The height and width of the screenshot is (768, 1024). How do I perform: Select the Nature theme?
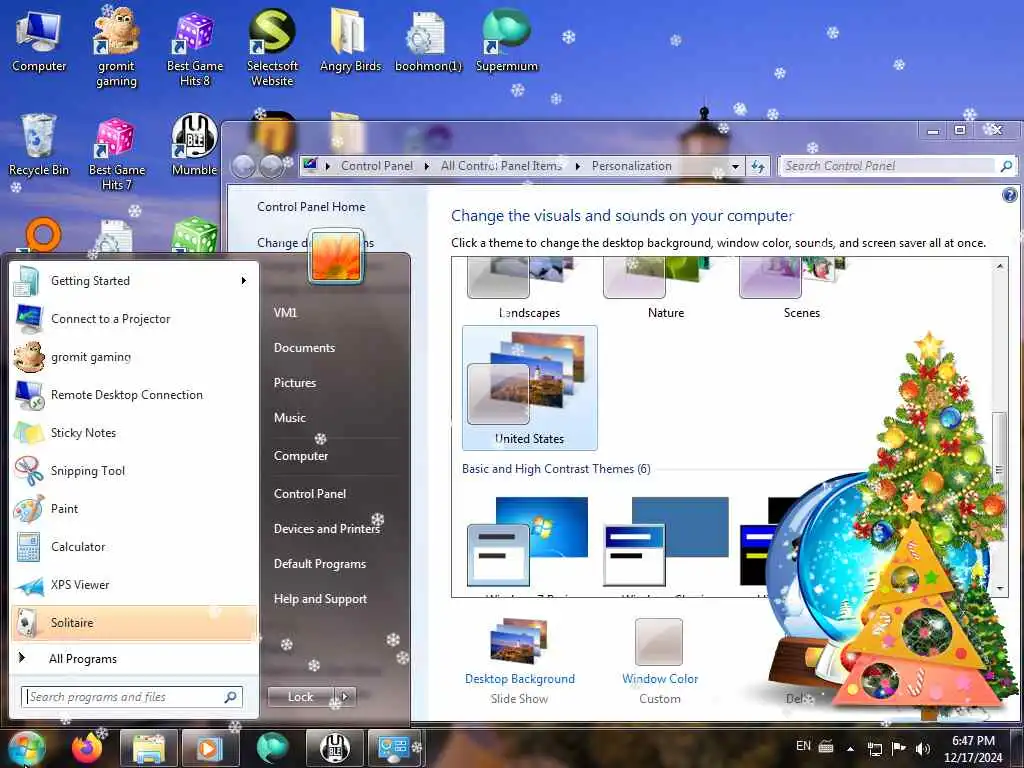[665, 289]
